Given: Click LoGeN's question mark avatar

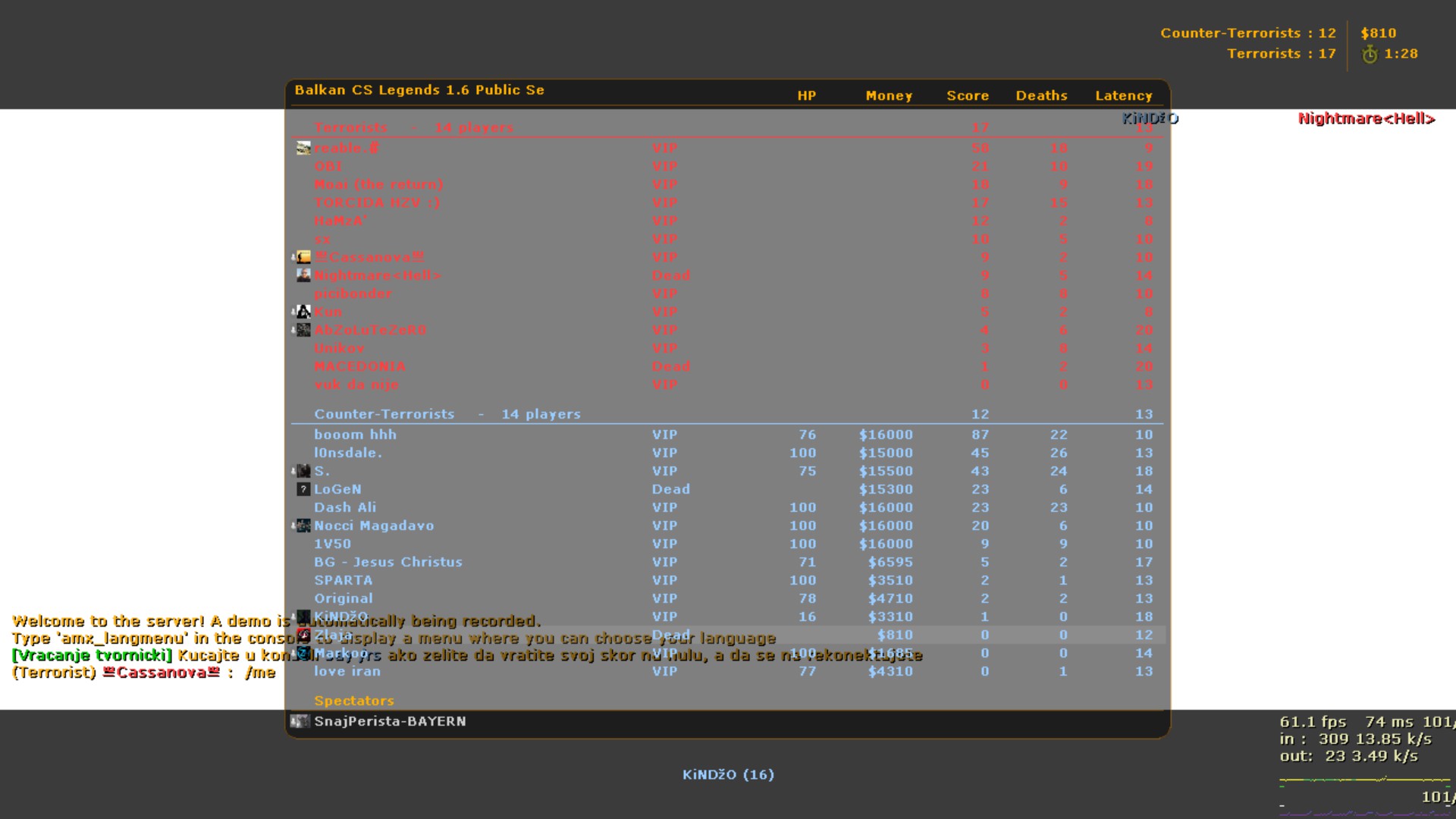Looking at the screenshot, I should pos(303,489).
